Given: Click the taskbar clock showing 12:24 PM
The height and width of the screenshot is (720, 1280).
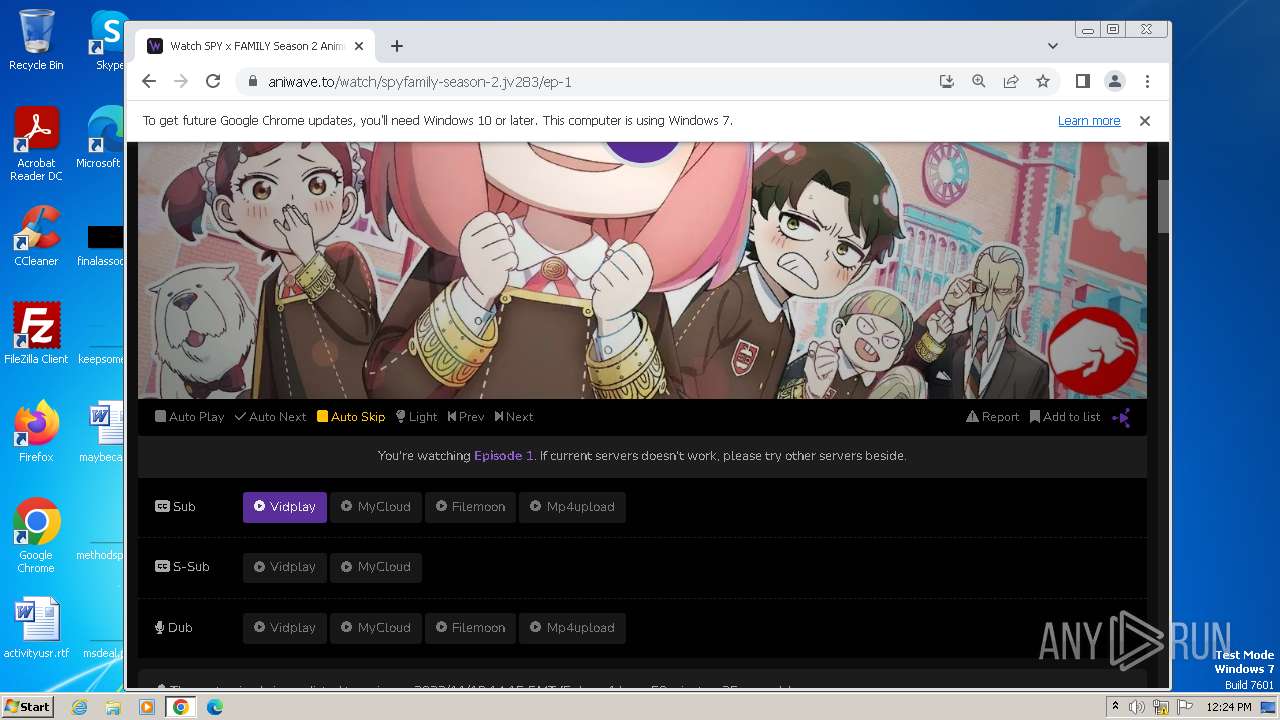Looking at the screenshot, I should point(1229,707).
